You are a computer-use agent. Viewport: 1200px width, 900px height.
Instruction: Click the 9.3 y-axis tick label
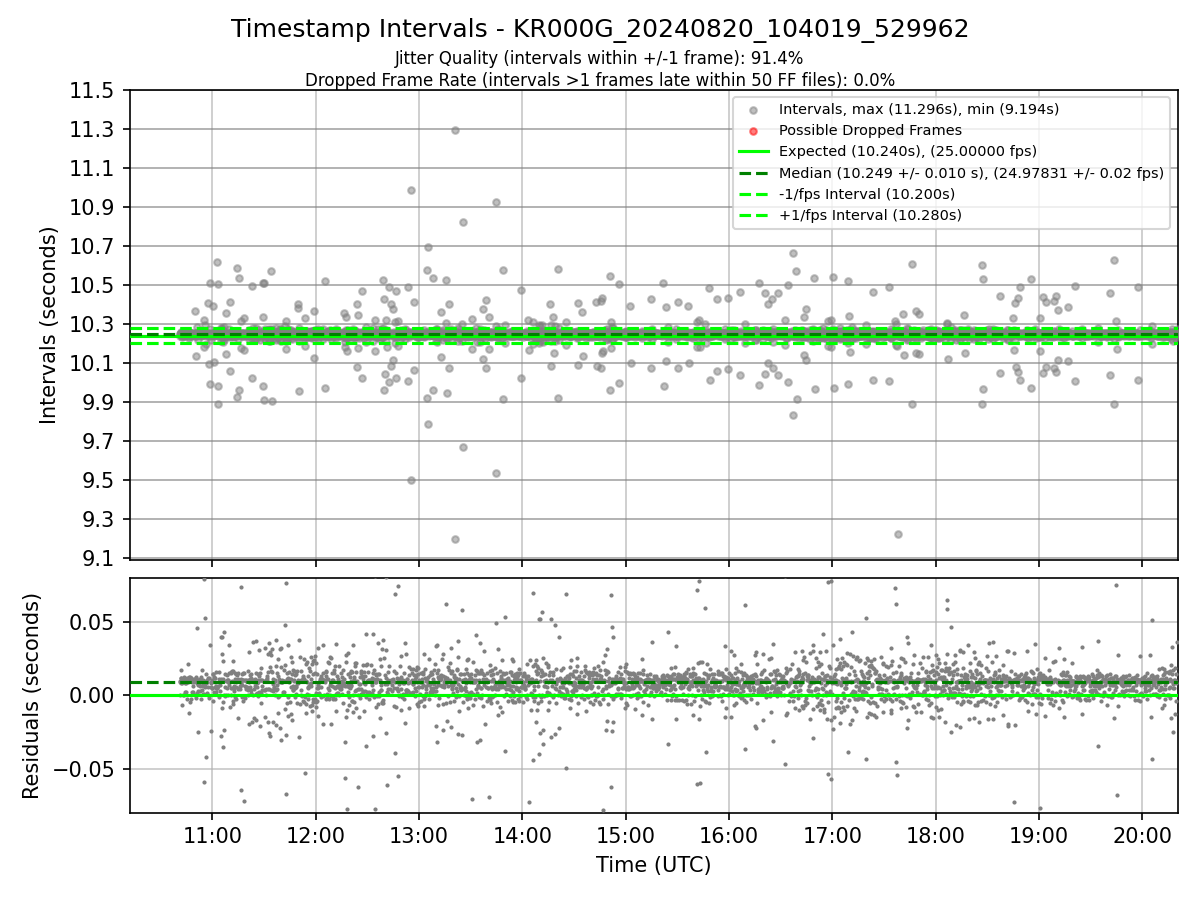point(97,520)
